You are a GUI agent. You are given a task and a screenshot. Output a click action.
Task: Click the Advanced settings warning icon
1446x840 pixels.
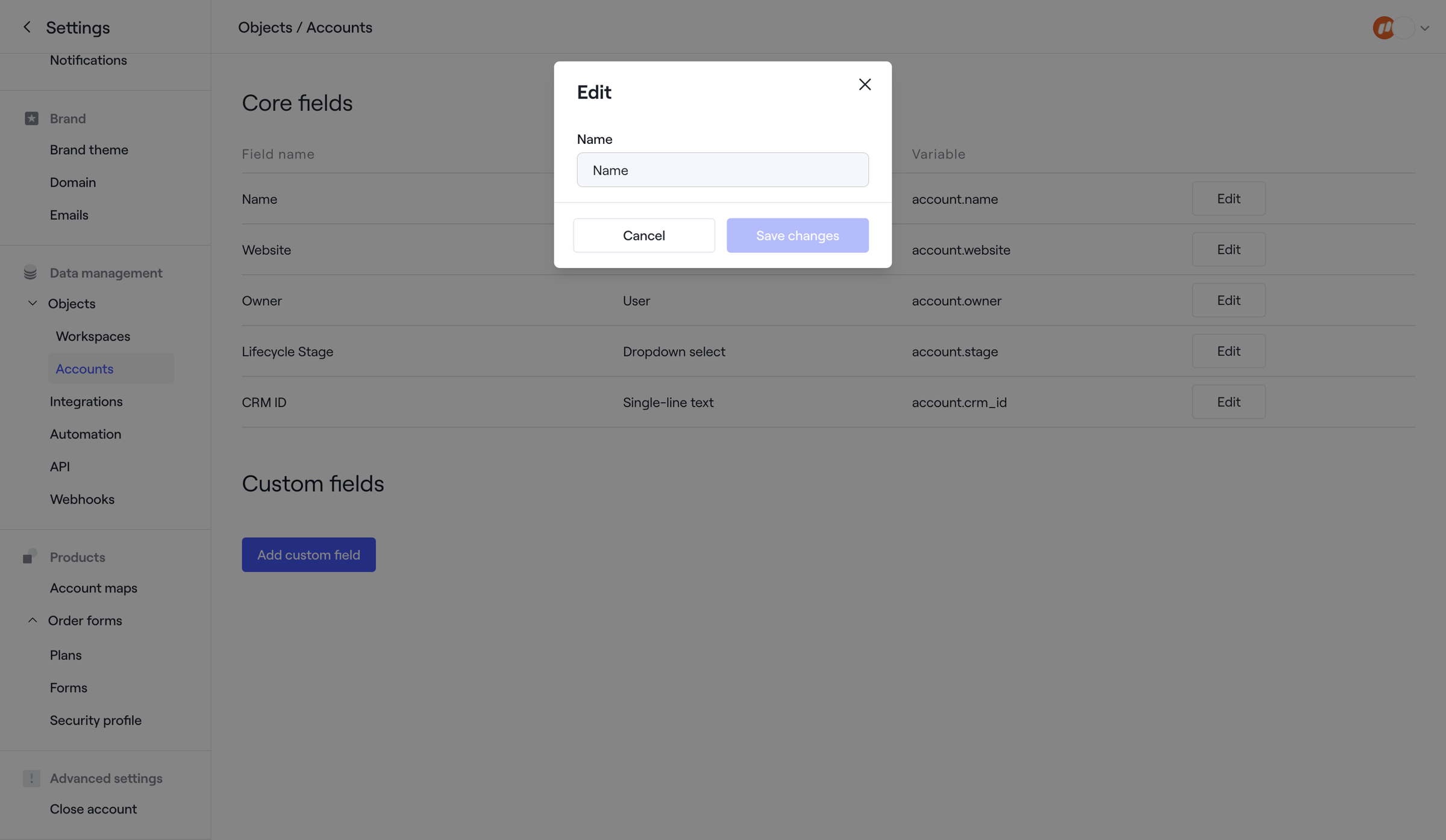coord(31,778)
